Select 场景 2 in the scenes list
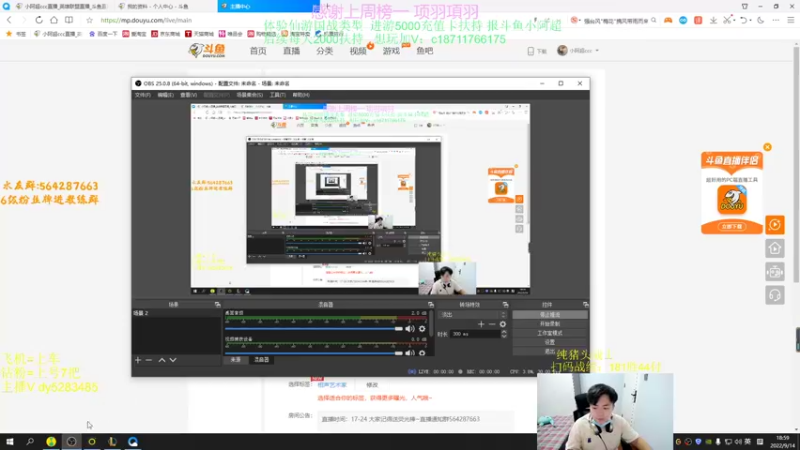This screenshot has height=450, width=800. [176, 313]
